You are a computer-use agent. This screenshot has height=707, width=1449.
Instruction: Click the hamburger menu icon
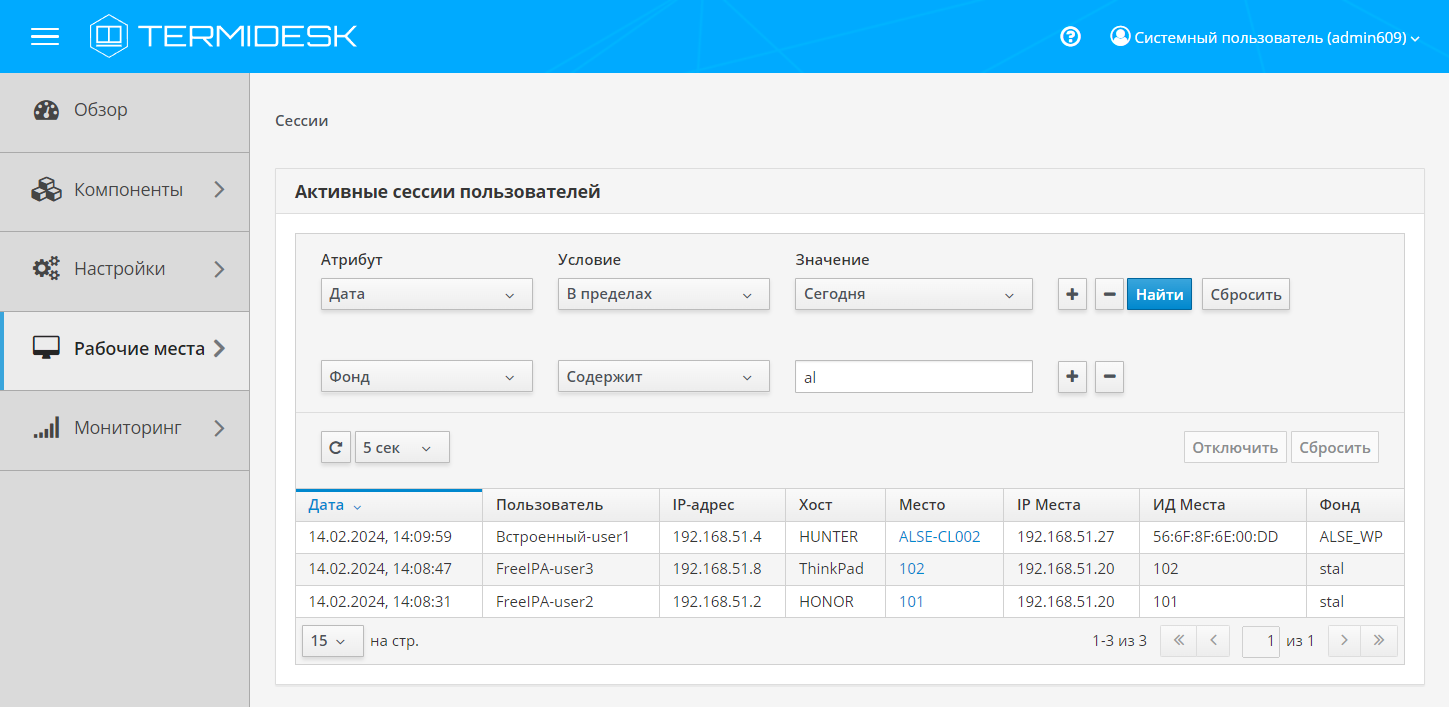45,37
